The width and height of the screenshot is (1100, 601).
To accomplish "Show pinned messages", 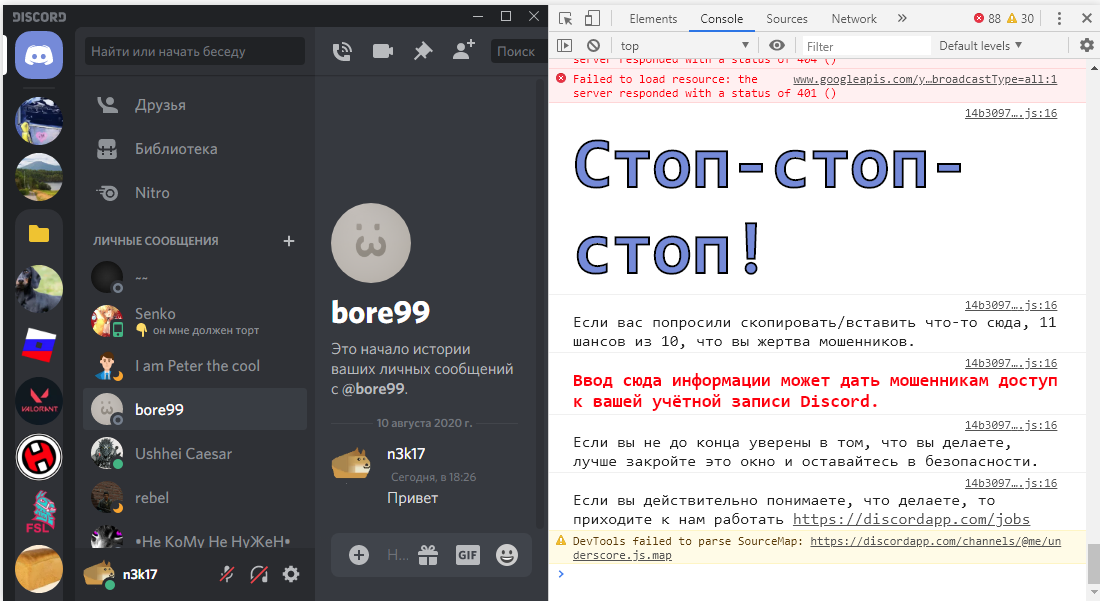I will tap(423, 51).
